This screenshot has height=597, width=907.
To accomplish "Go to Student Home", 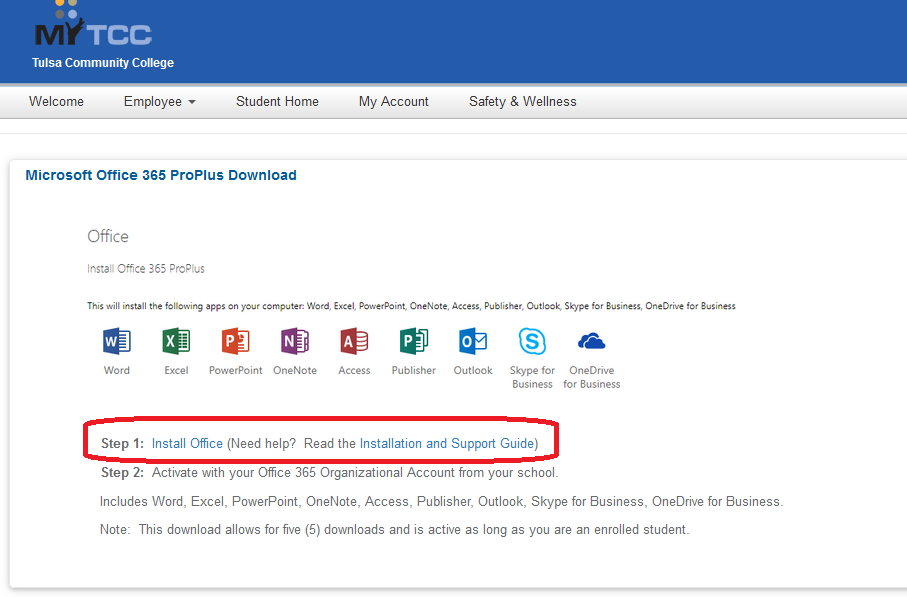I will tap(277, 102).
